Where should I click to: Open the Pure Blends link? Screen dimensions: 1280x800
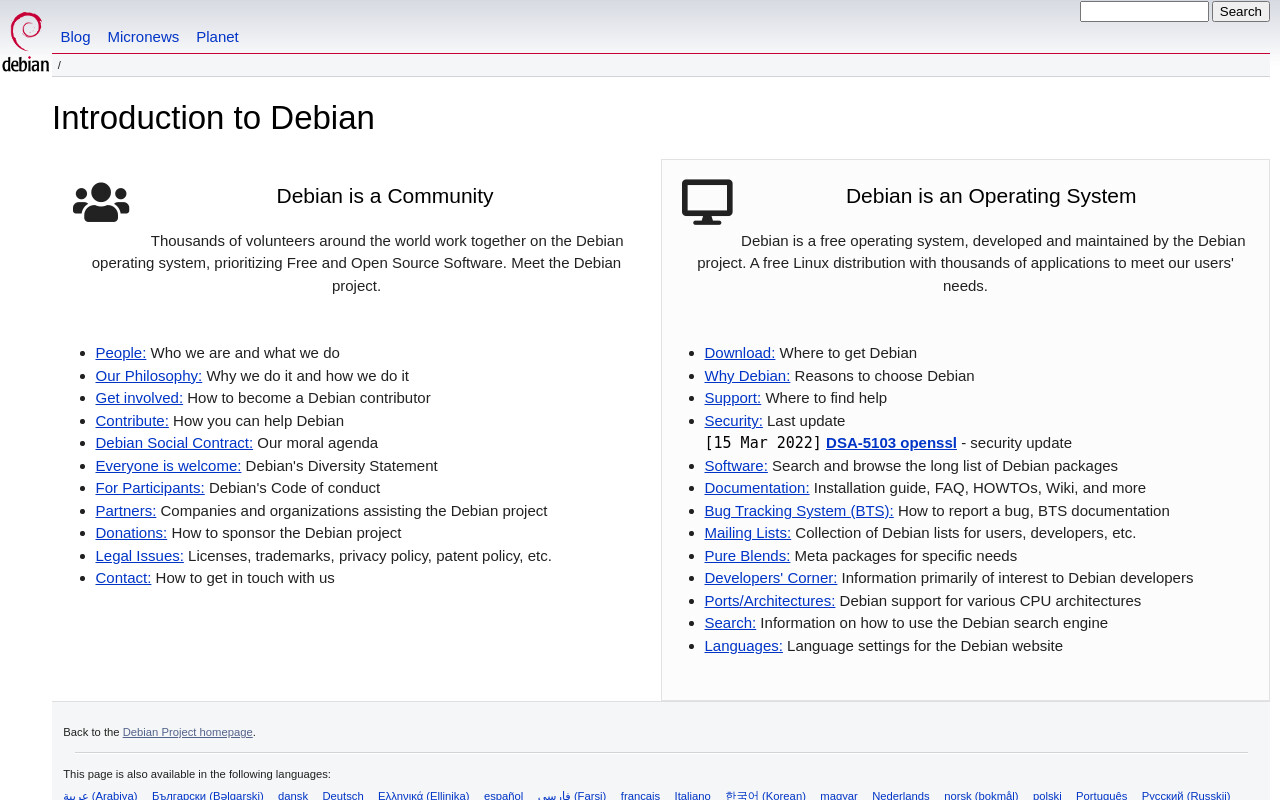coord(747,556)
